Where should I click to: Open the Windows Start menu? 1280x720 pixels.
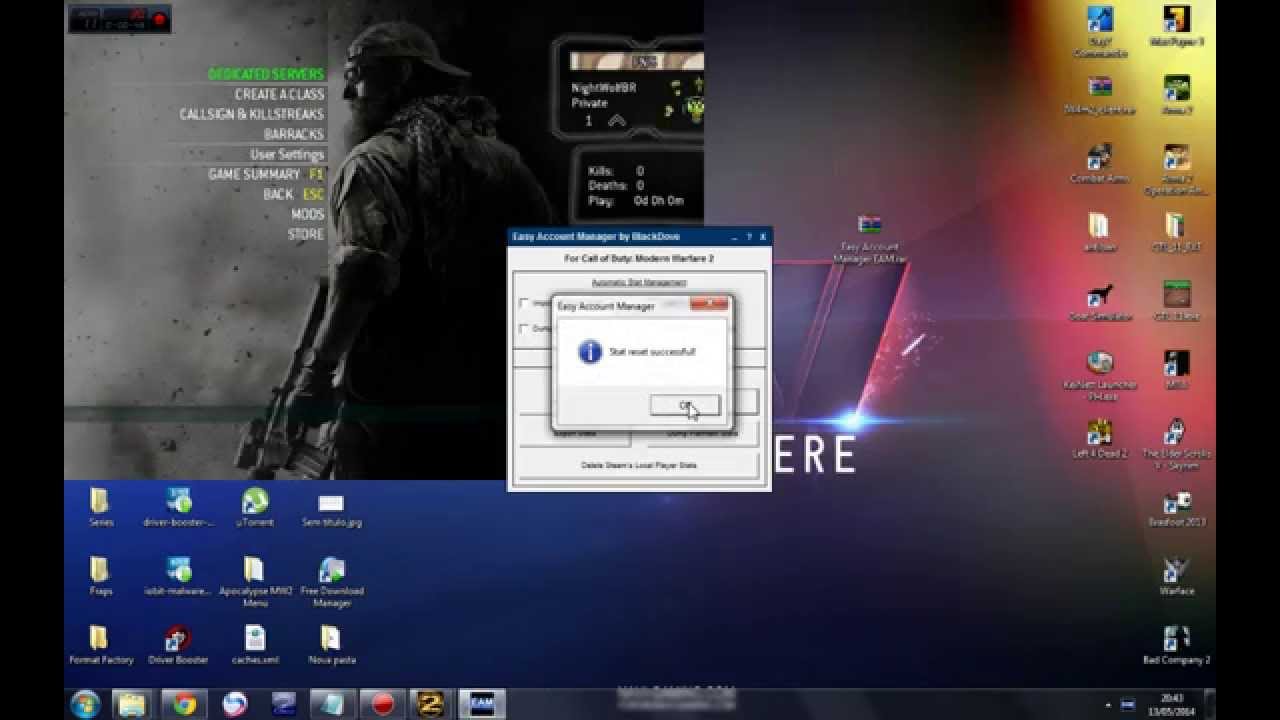(85, 703)
